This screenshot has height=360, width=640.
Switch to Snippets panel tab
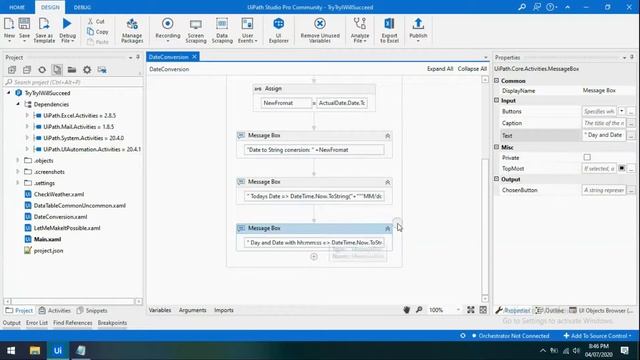pos(92,311)
